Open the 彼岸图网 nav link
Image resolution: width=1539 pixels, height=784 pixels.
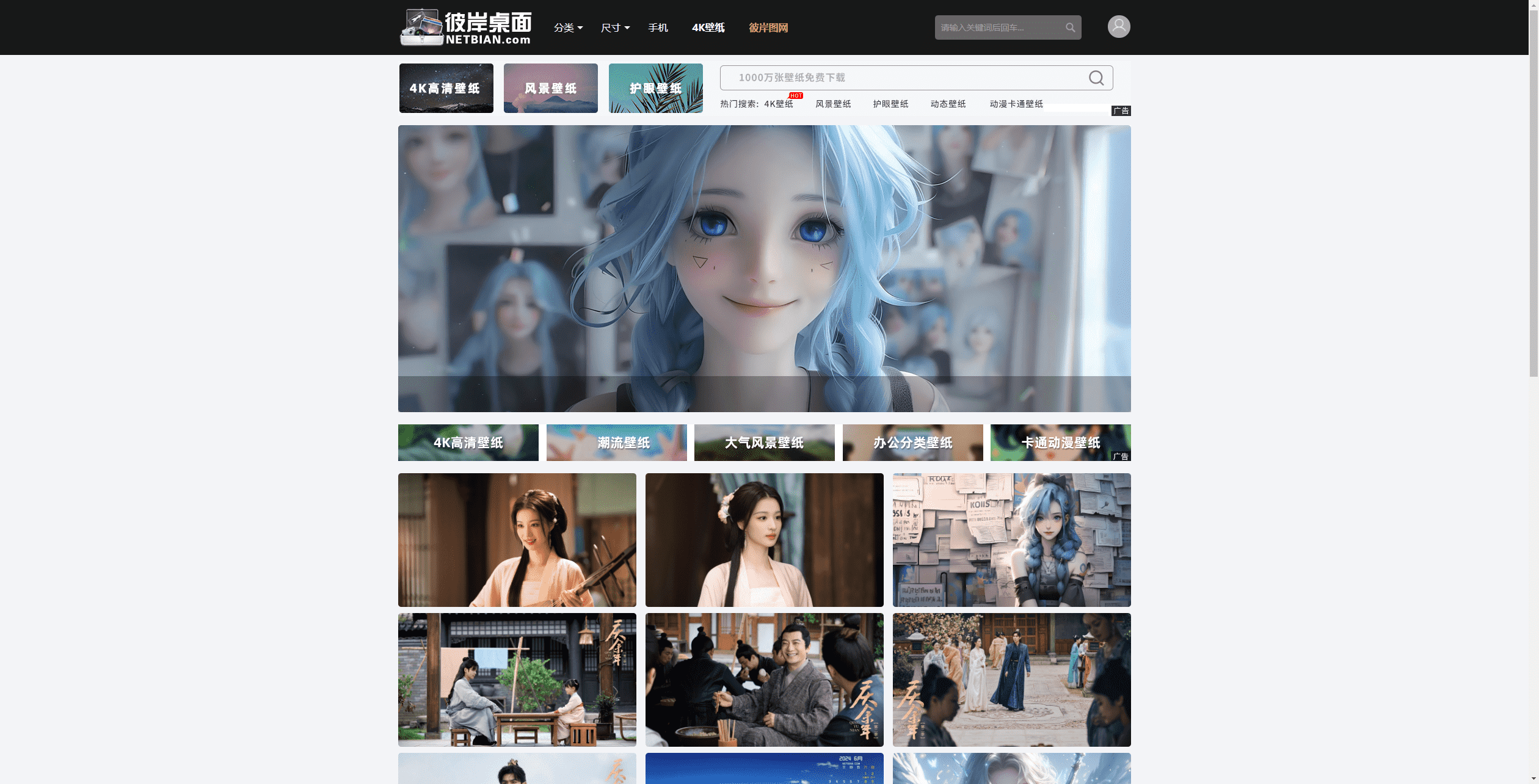tap(768, 27)
